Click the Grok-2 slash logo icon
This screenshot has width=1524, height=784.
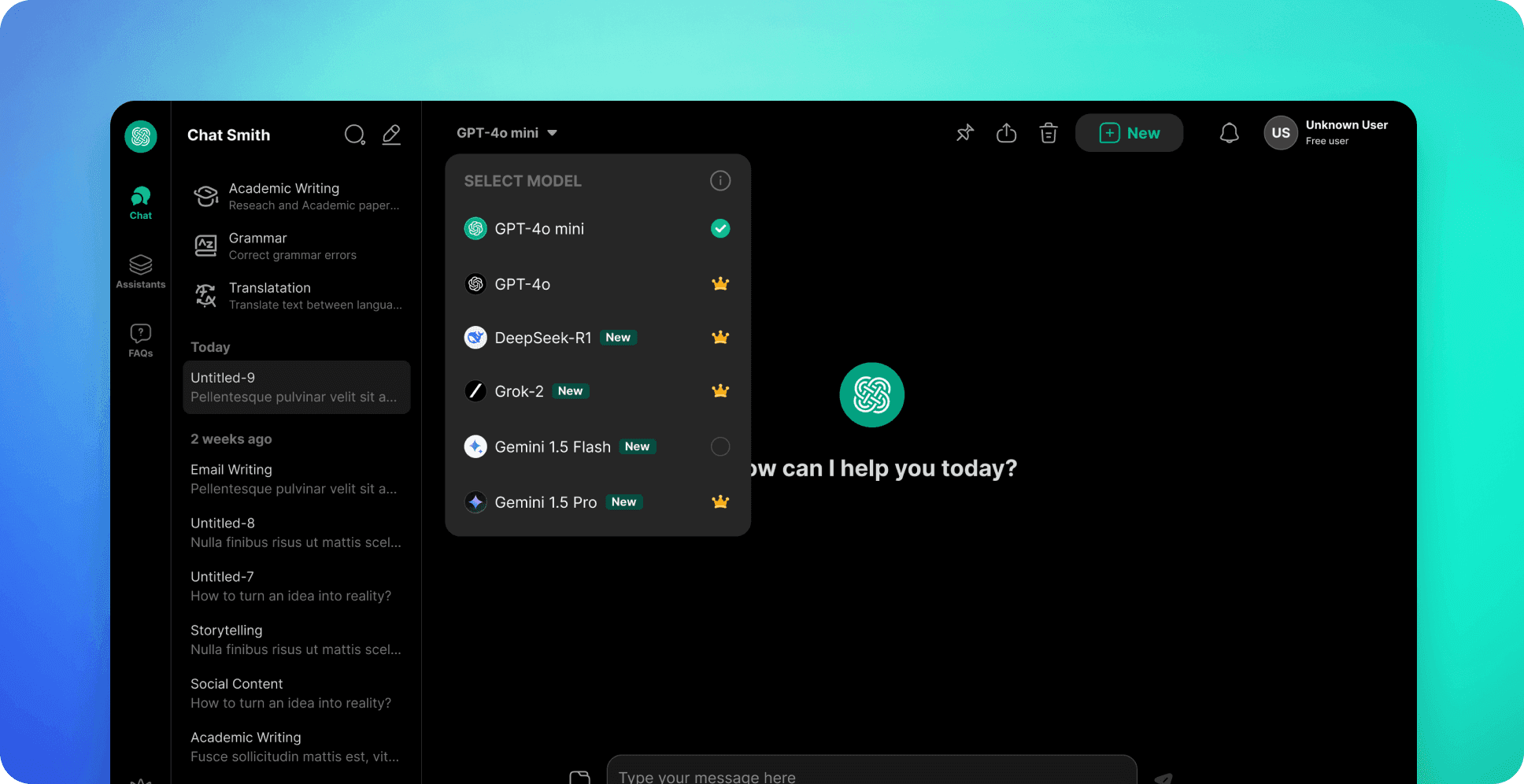[475, 391]
